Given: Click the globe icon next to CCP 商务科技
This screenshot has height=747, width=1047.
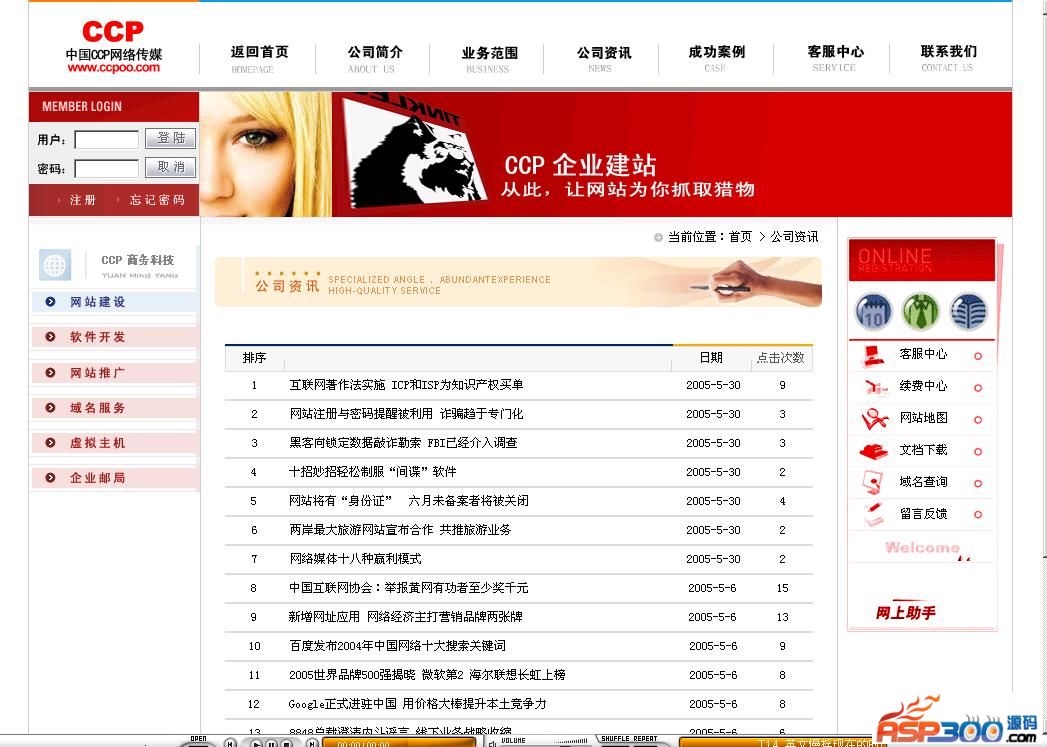Looking at the screenshot, I should point(55,265).
